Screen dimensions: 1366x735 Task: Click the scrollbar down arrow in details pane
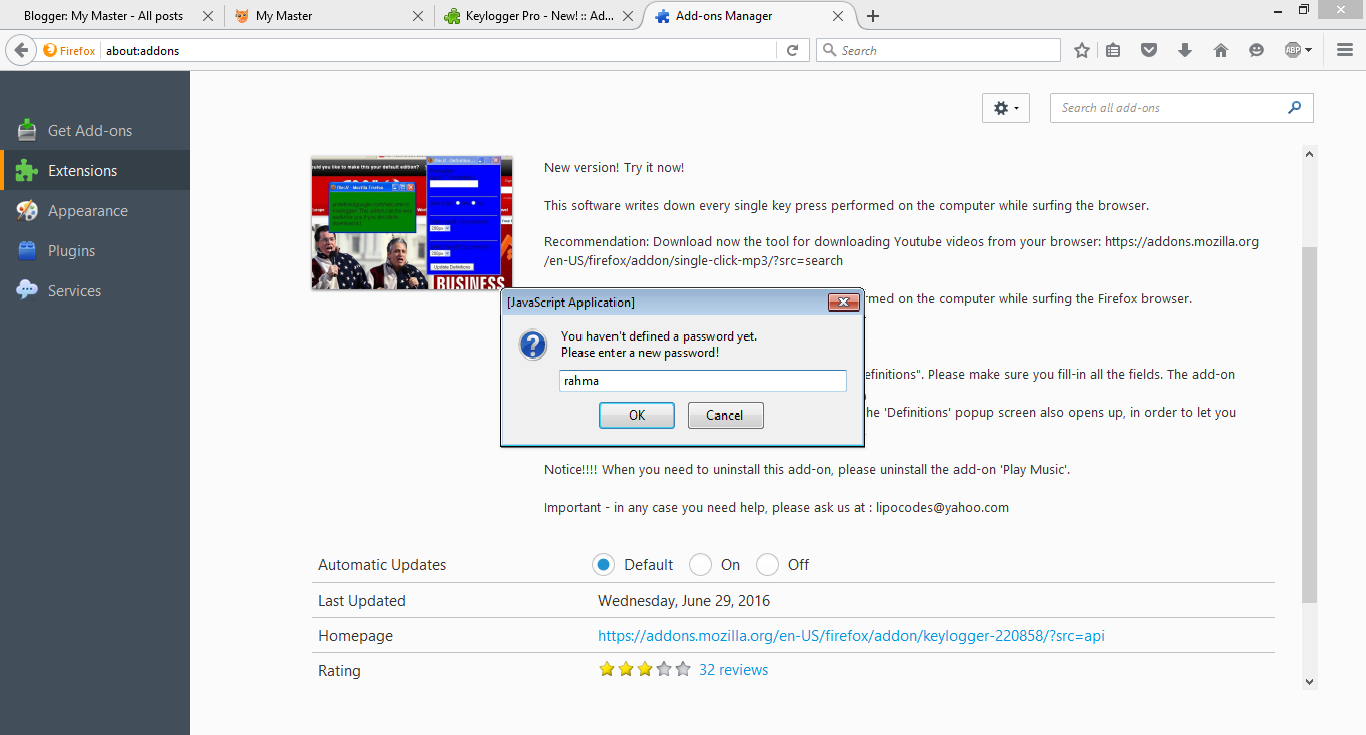click(x=1310, y=682)
